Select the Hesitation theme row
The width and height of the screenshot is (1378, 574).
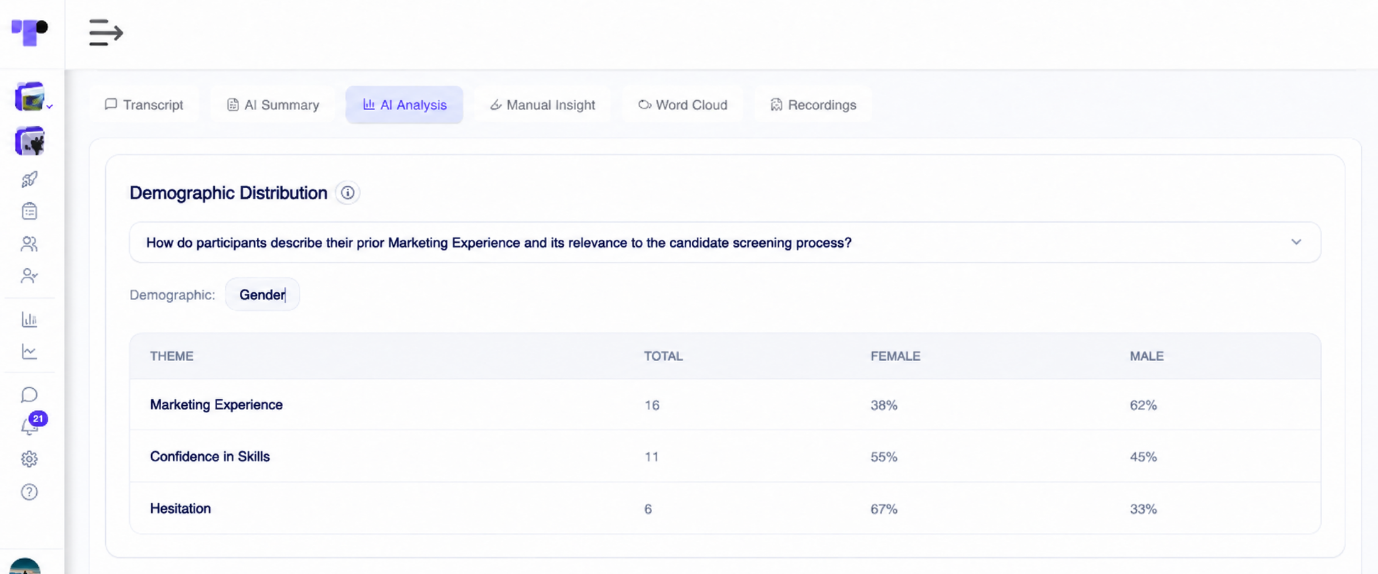point(725,509)
